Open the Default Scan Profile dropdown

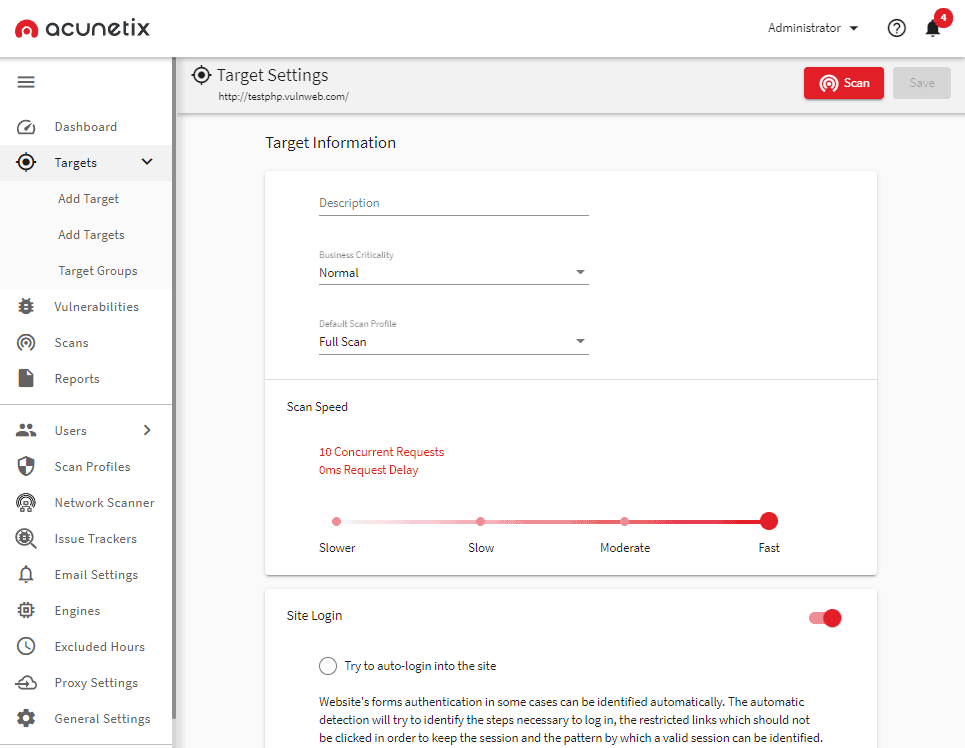(454, 342)
